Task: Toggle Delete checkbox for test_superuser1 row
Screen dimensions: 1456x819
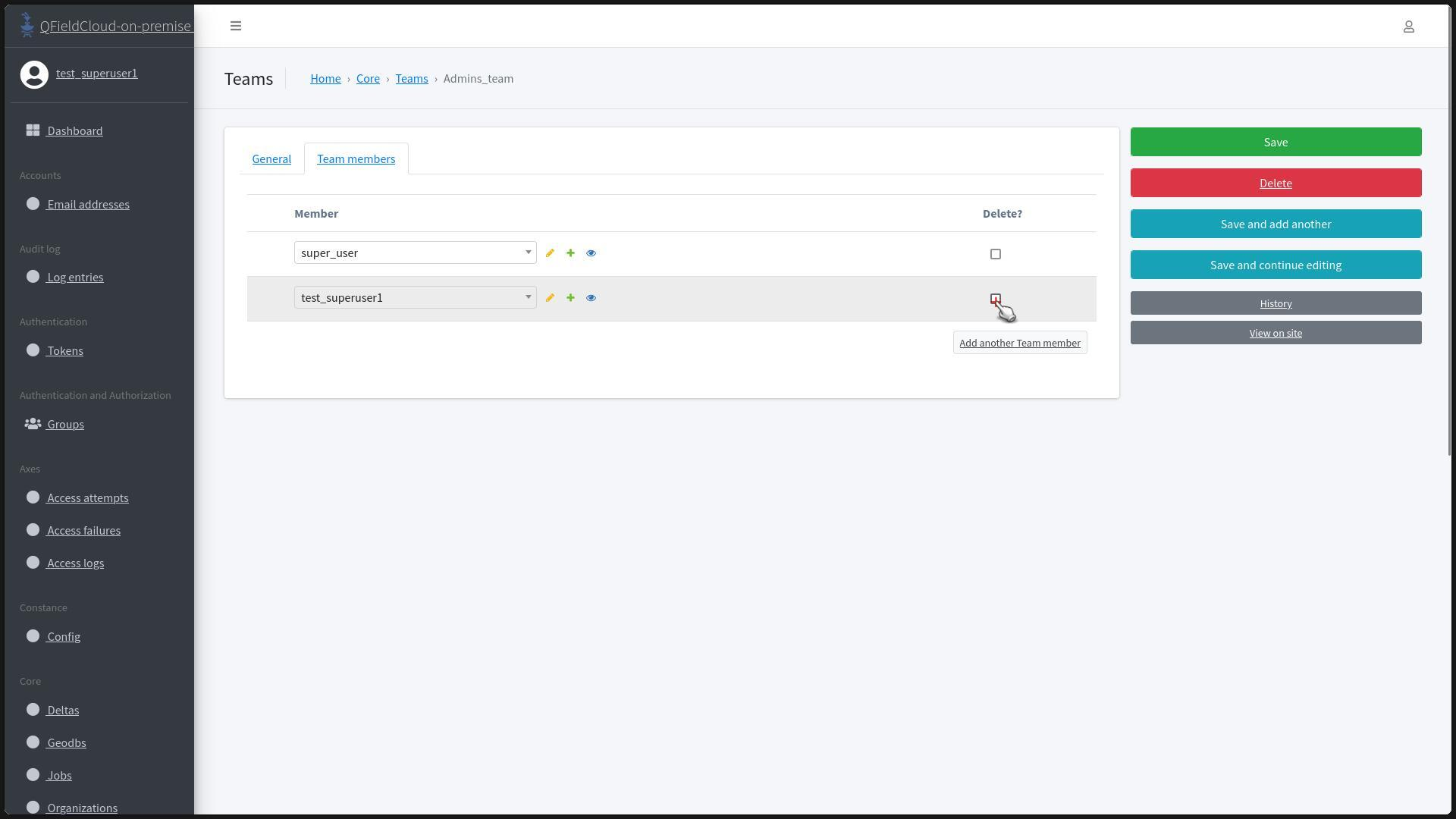Action: (x=995, y=299)
